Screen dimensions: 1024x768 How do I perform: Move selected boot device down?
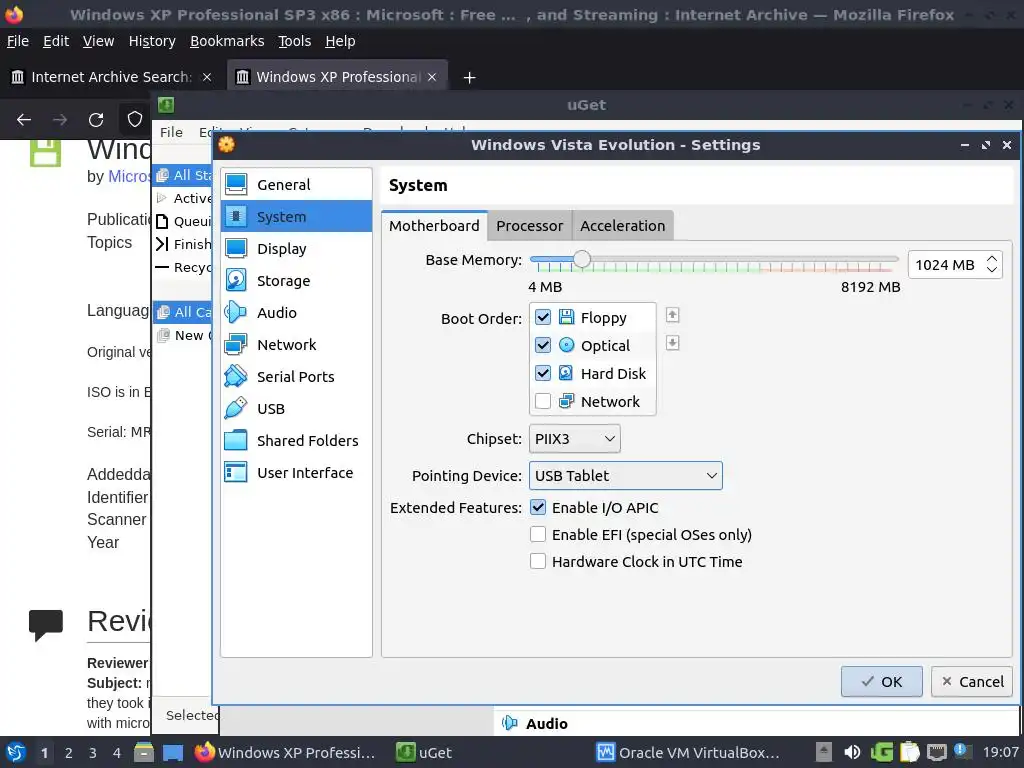[x=672, y=343]
